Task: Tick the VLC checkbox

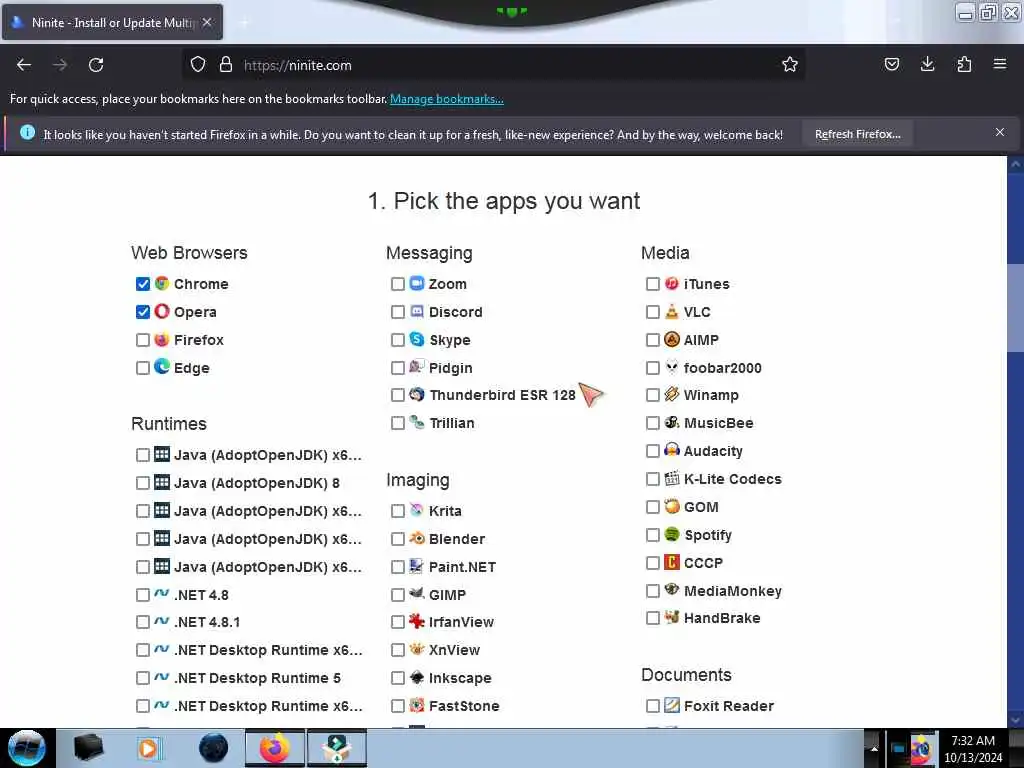Action: [652, 312]
